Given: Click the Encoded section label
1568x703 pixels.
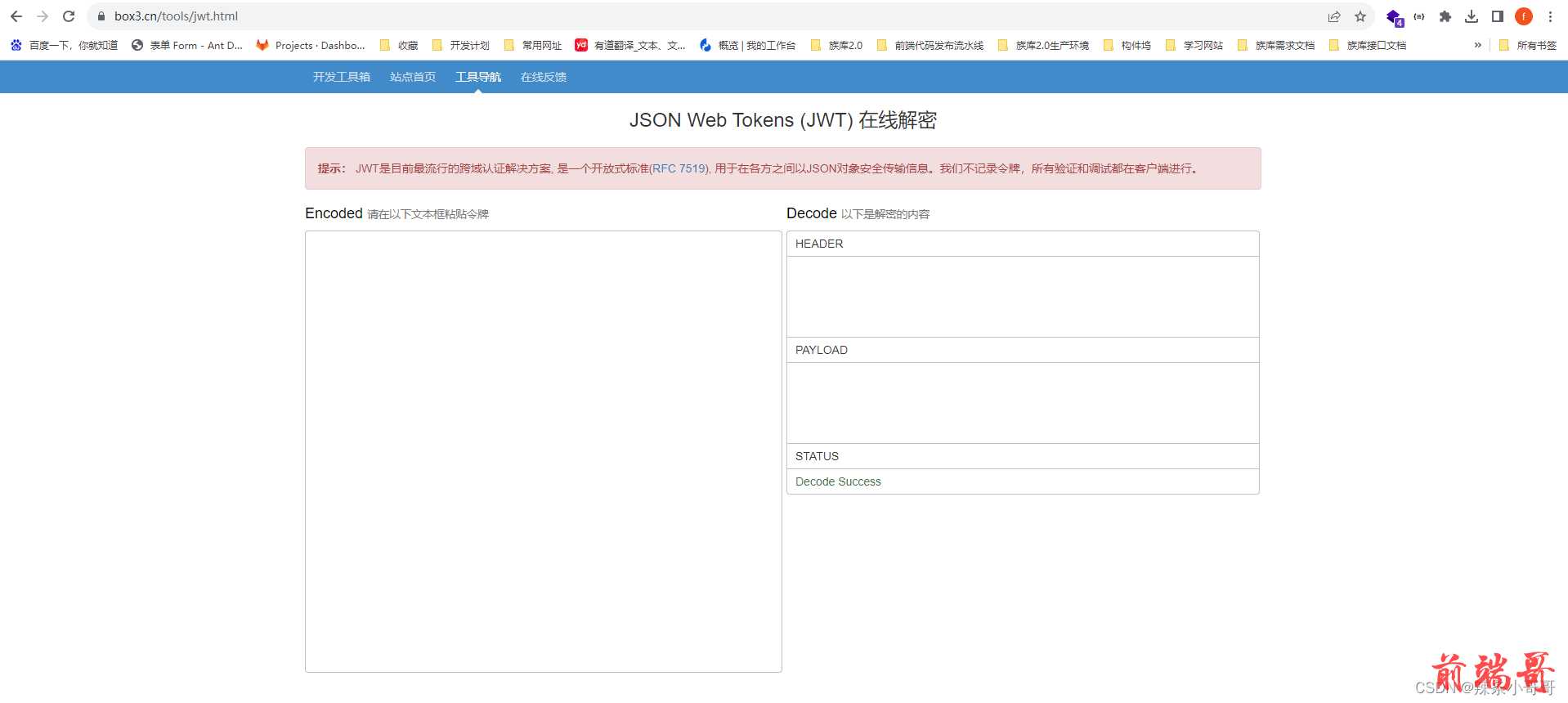Looking at the screenshot, I should pyautogui.click(x=334, y=213).
